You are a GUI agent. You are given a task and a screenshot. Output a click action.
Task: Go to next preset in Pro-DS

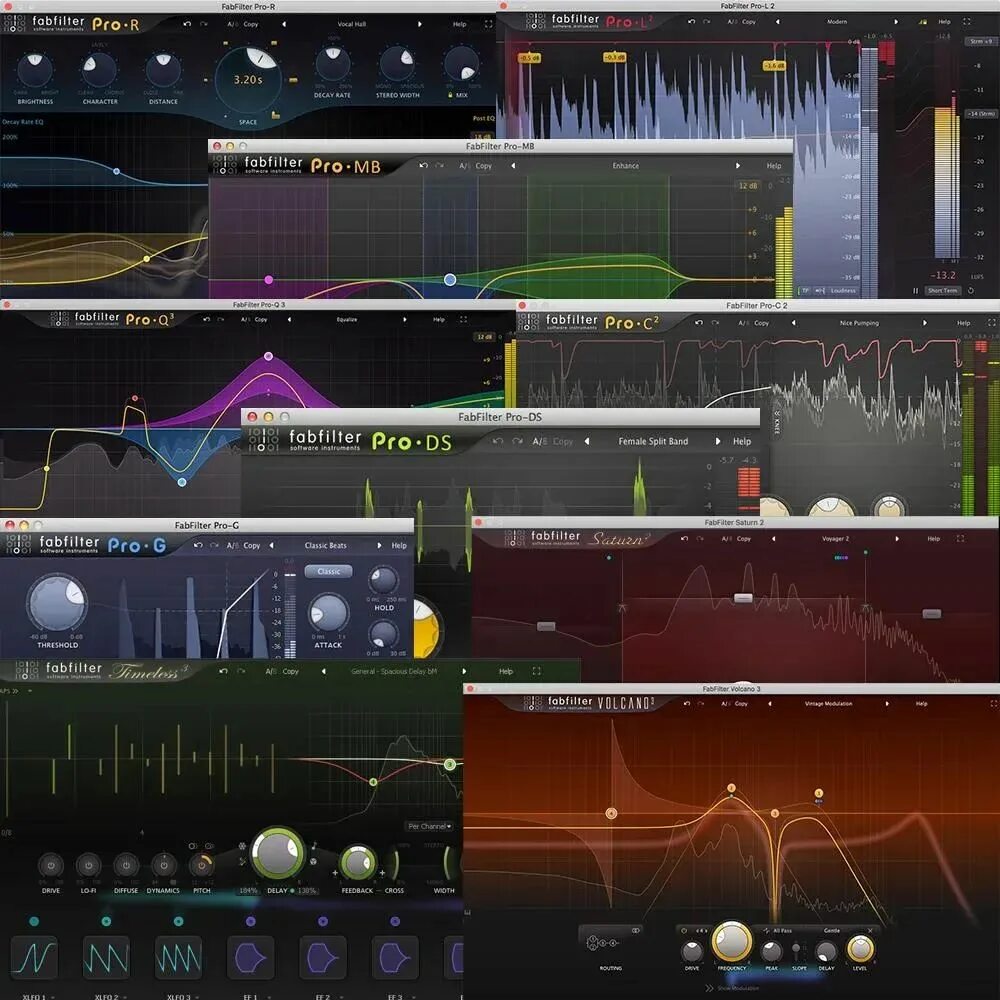tap(717, 441)
